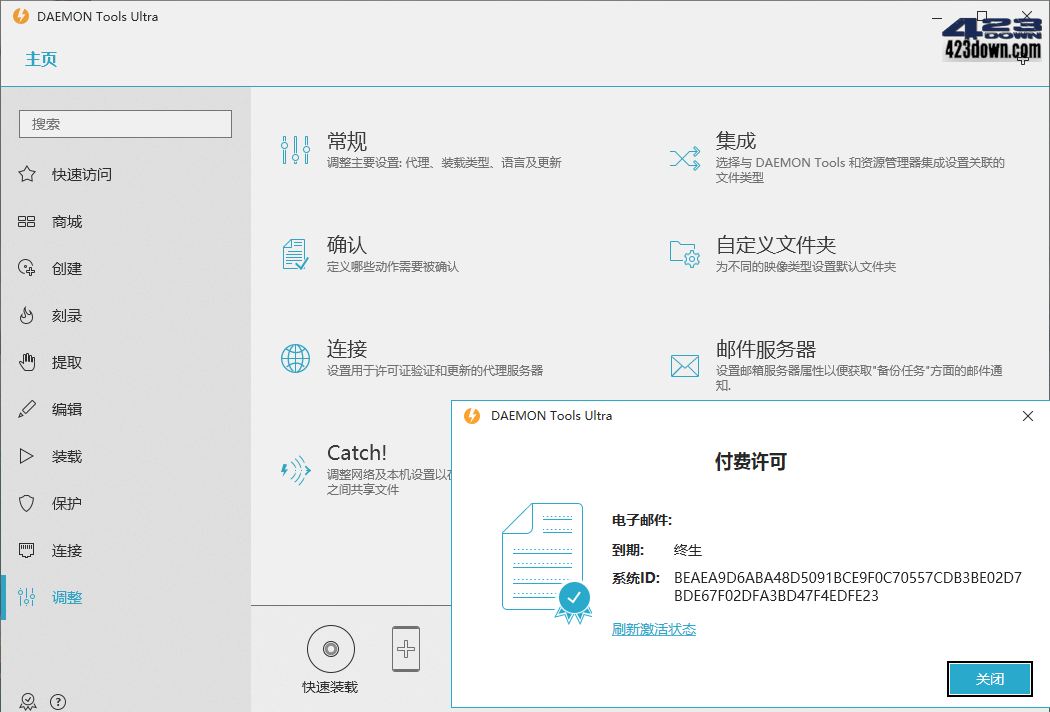
Task: Select the 刻录 (Burn) sidebar icon
Action: click(27, 315)
